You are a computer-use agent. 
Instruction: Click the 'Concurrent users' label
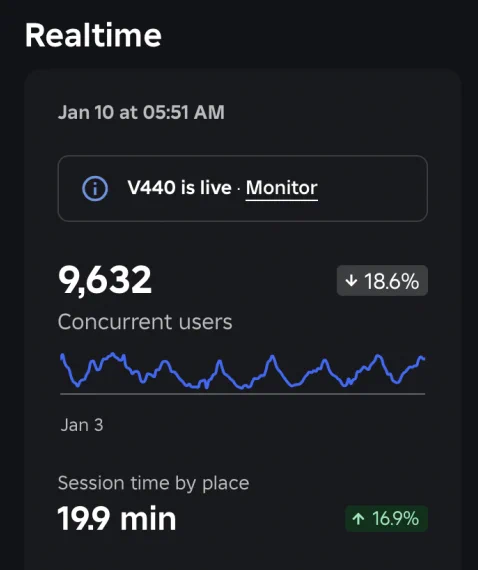point(145,322)
